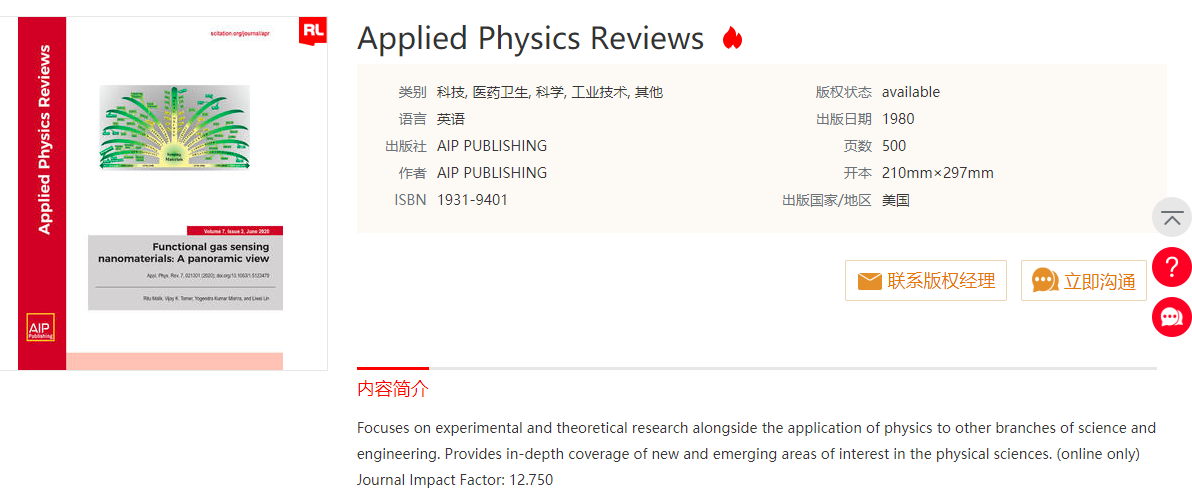The image size is (1192, 495).
Task: Click the envelope icon for copyright manager
Action: point(869,281)
